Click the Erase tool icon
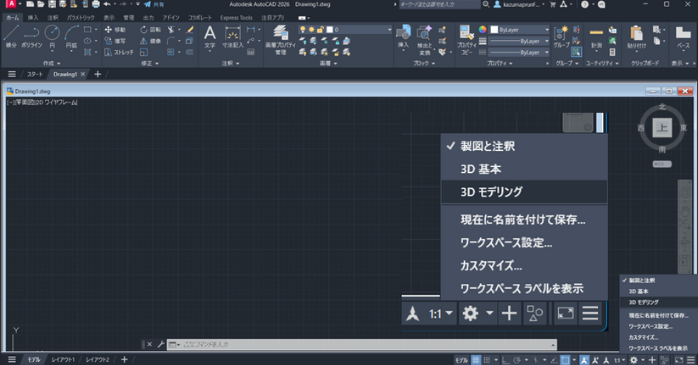The height and width of the screenshot is (365, 698). point(190,29)
